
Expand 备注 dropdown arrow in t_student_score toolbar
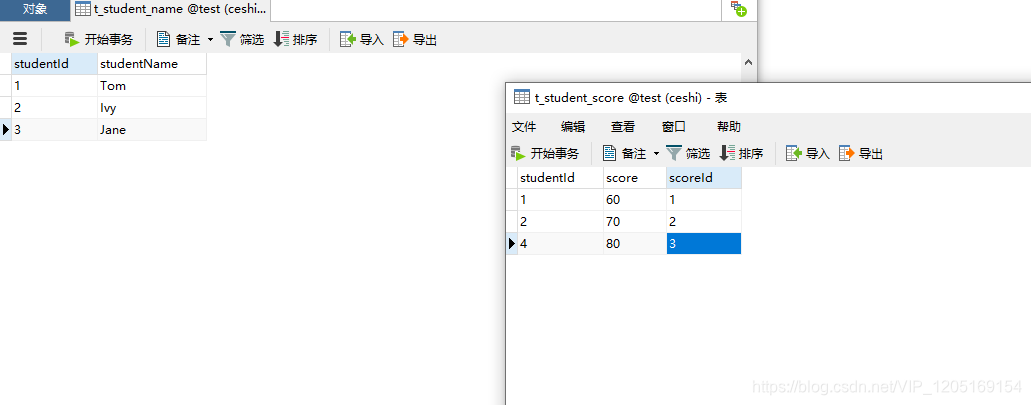(656, 154)
